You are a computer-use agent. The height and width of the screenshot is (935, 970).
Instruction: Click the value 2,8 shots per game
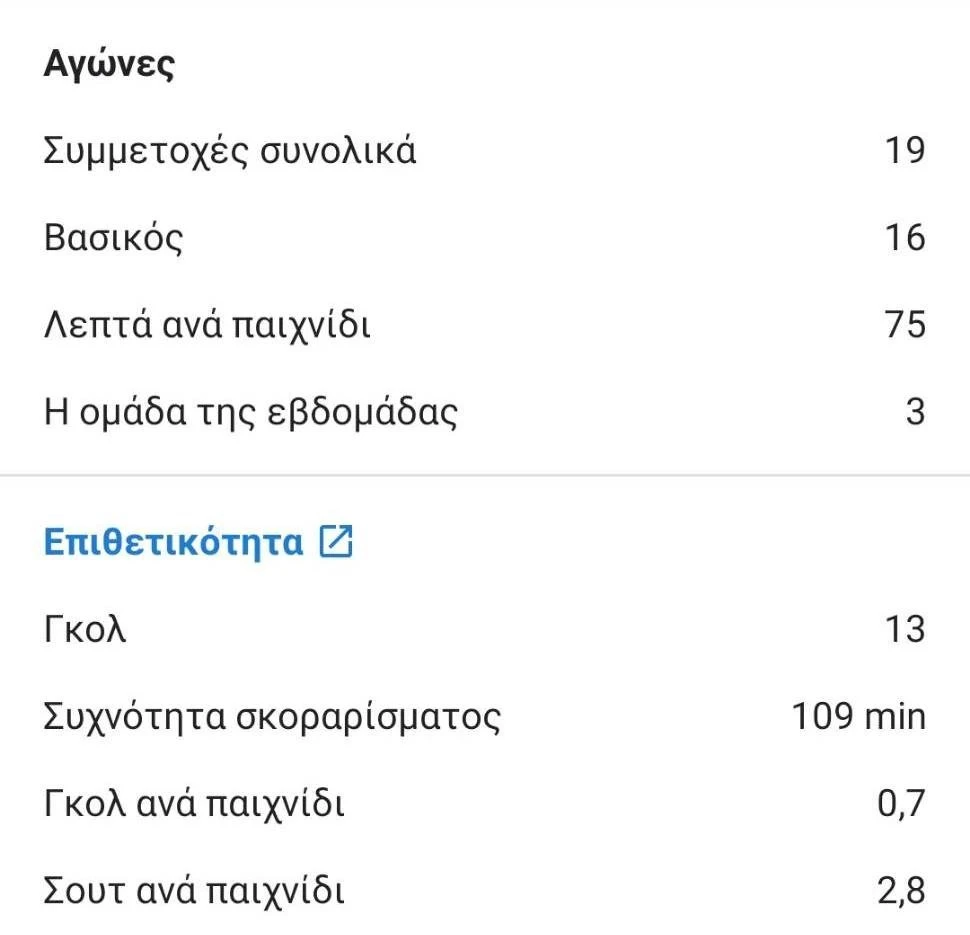(903, 888)
